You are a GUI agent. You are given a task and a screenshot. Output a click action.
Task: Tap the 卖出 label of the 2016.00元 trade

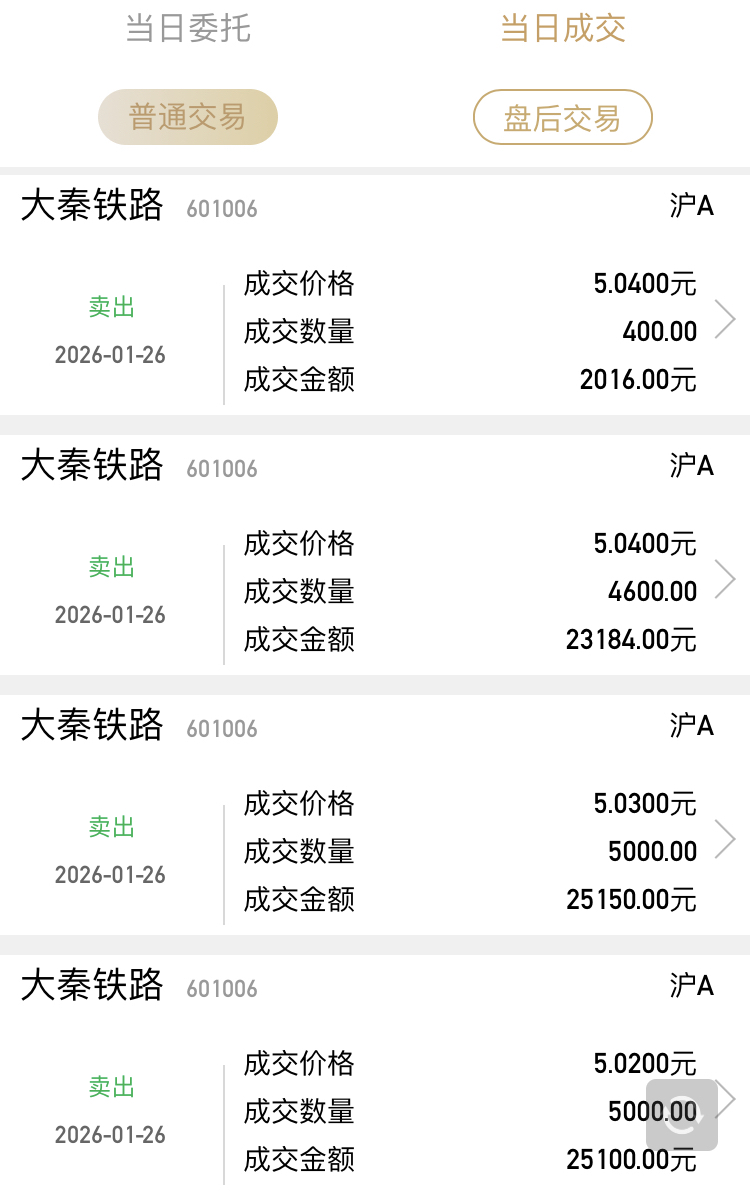(111, 307)
